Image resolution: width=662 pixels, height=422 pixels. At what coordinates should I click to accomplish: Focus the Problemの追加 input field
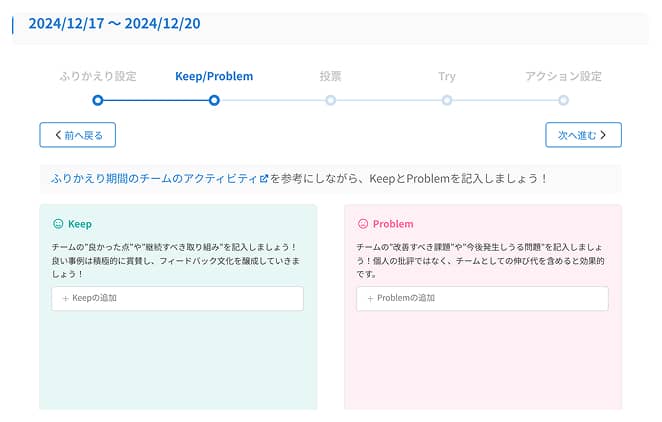click(482, 298)
